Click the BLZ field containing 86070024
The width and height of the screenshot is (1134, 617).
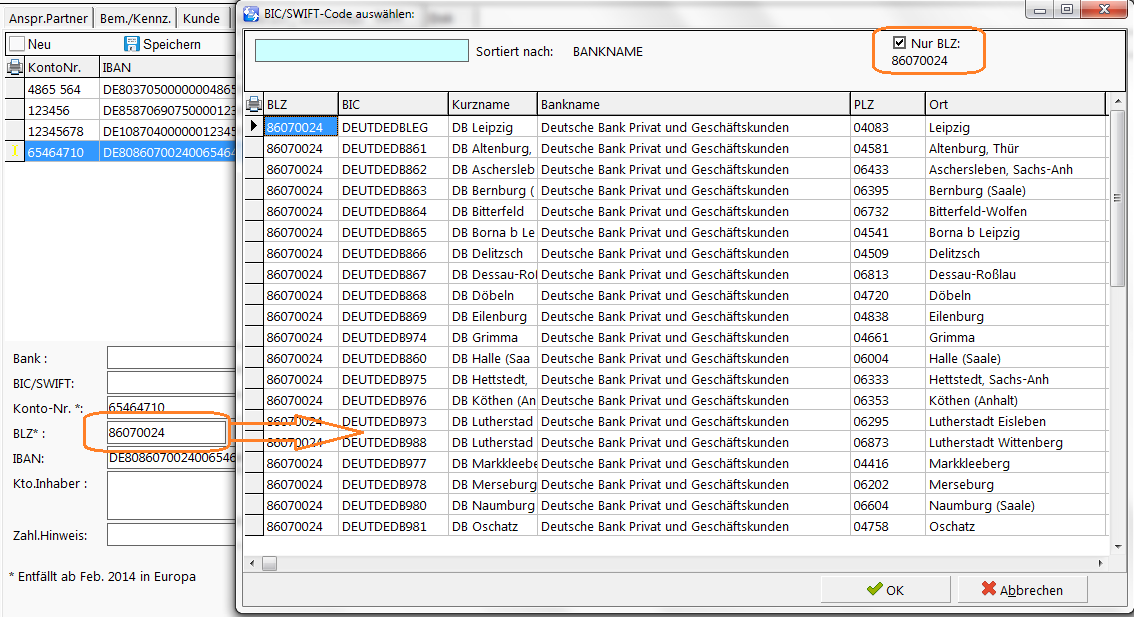coord(167,433)
